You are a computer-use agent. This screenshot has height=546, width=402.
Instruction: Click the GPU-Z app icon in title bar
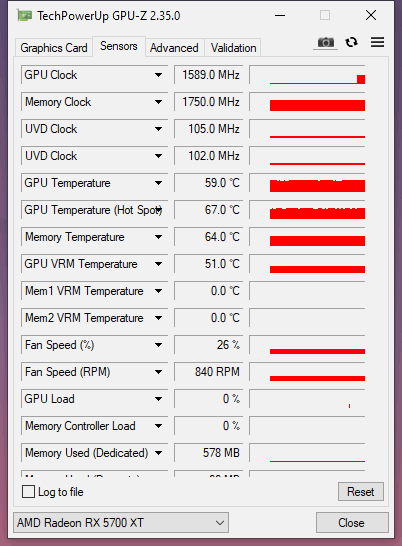(x=25, y=16)
